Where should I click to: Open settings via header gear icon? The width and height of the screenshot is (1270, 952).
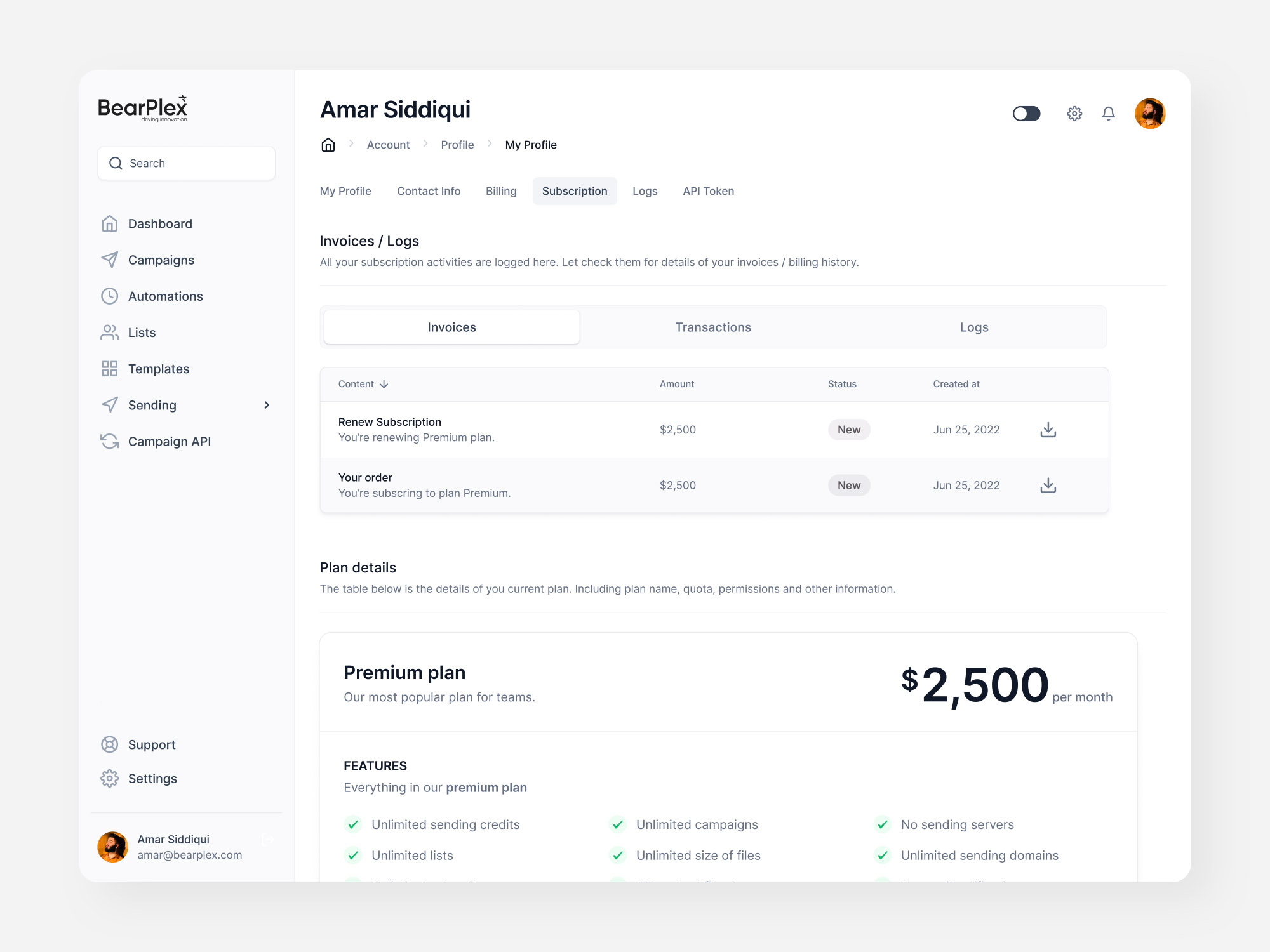(1074, 114)
